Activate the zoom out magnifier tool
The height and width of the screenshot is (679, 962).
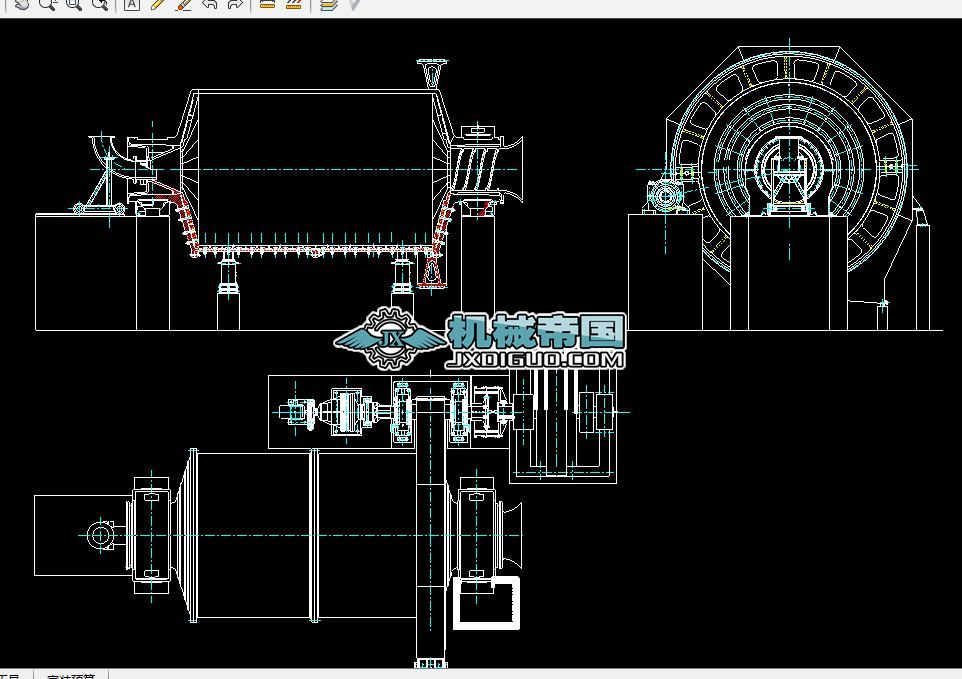(47, 4)
